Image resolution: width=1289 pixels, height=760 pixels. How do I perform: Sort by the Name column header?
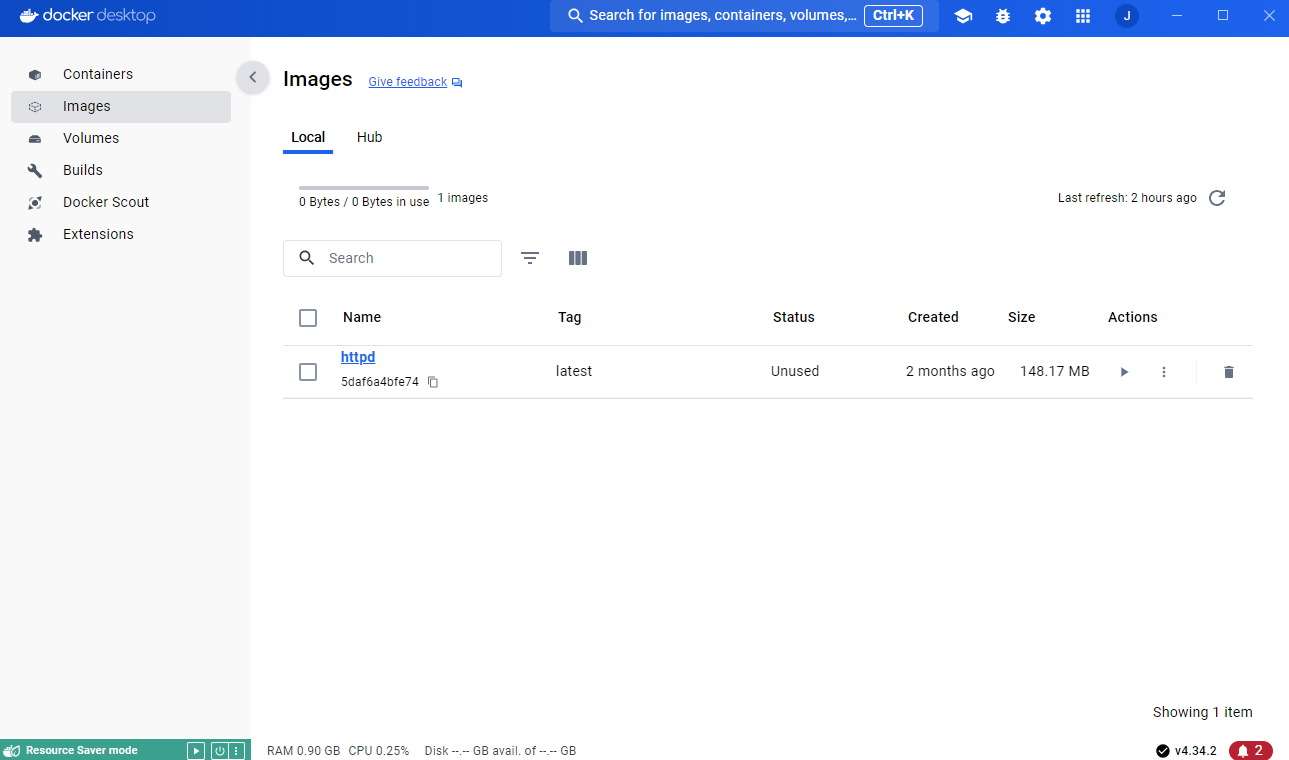pos(362,317)
